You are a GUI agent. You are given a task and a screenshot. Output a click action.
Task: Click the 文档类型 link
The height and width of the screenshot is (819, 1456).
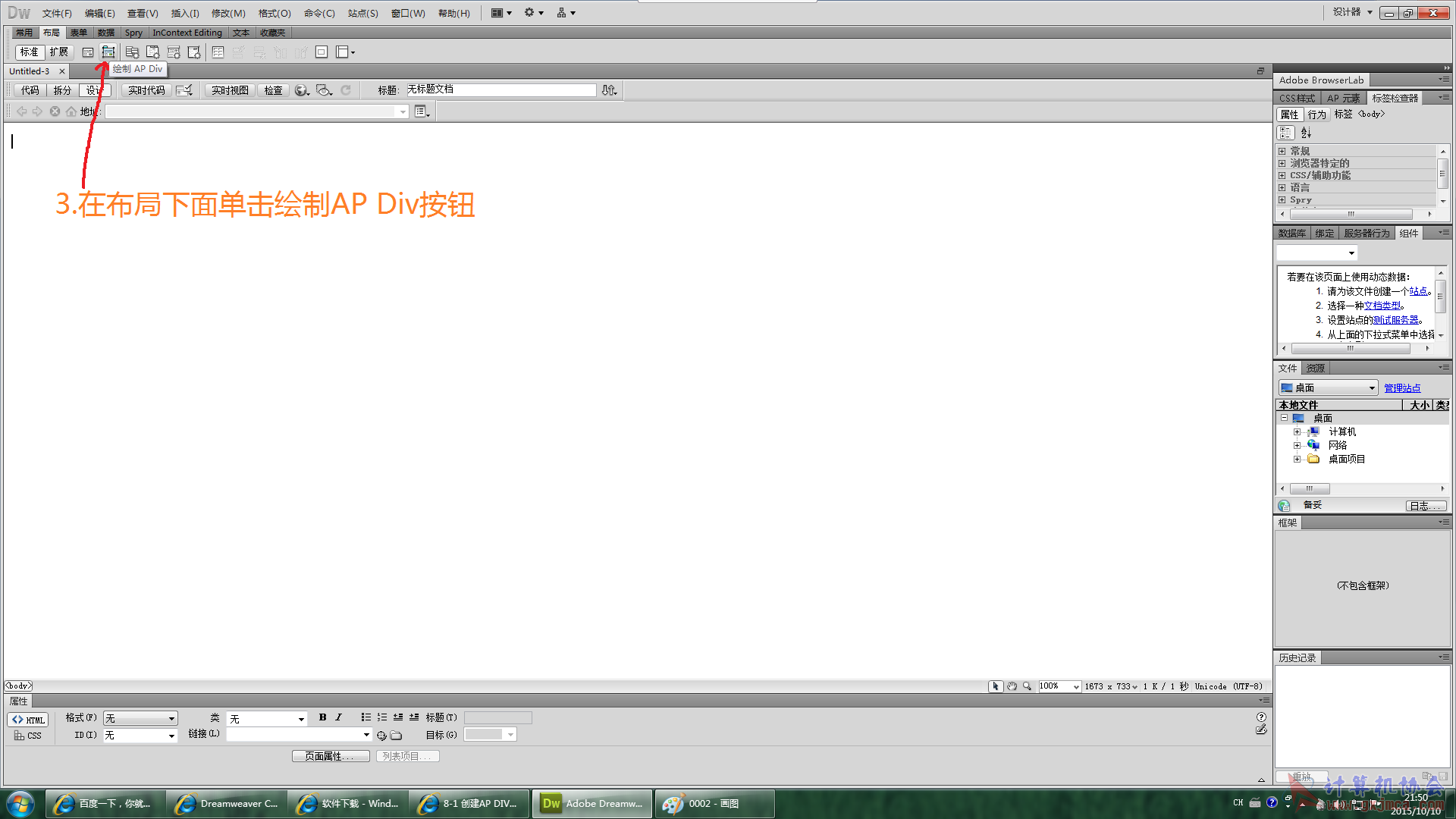[x=1382, y=306]
